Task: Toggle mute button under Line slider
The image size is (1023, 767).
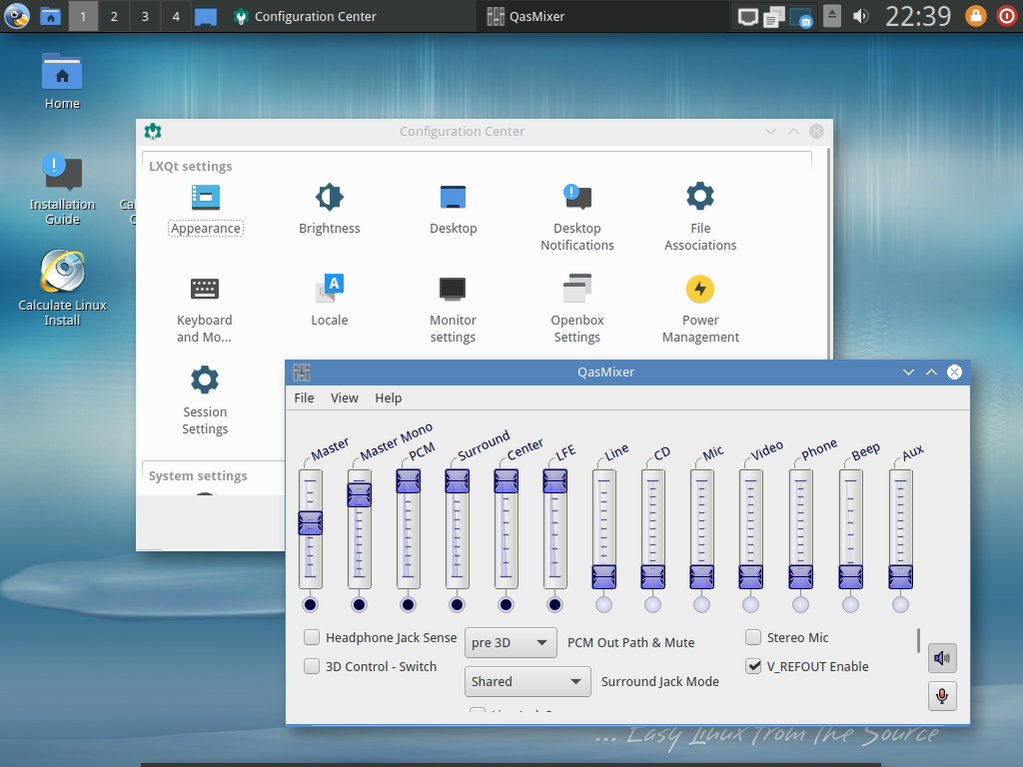Action: [x=603, y=605]
